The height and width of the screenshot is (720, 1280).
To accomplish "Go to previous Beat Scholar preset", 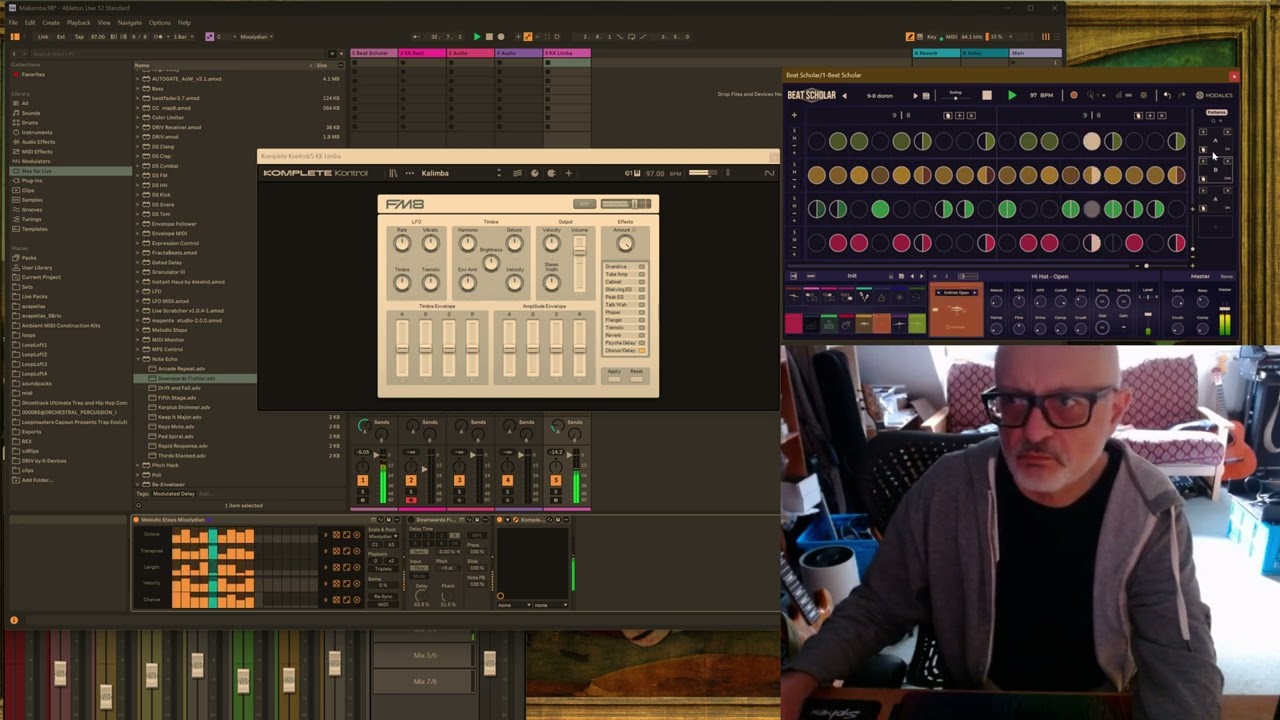I will tap(844, 95).
